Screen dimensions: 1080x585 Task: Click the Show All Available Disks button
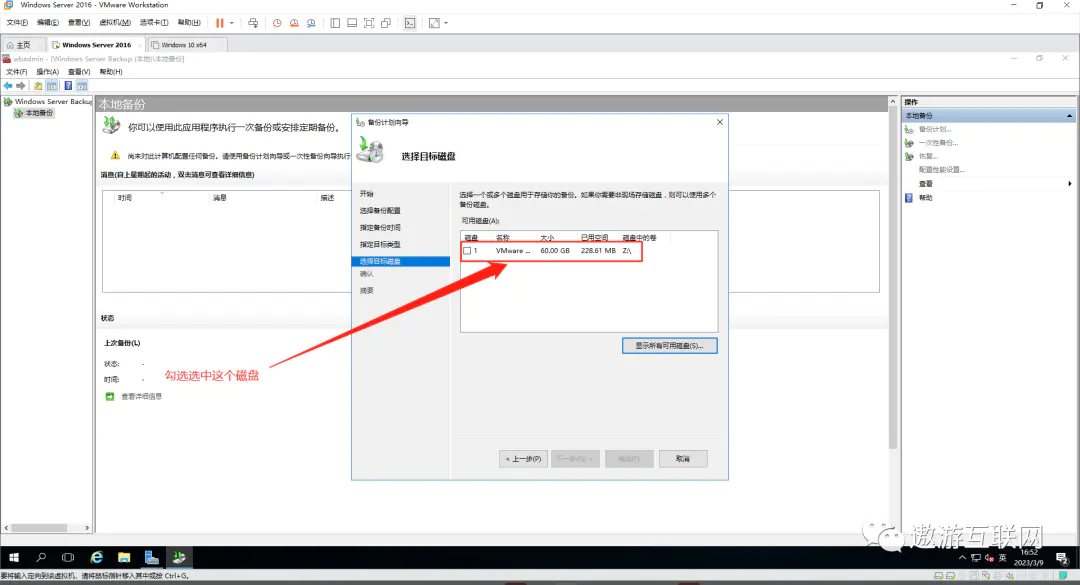[x=669, y=346]
